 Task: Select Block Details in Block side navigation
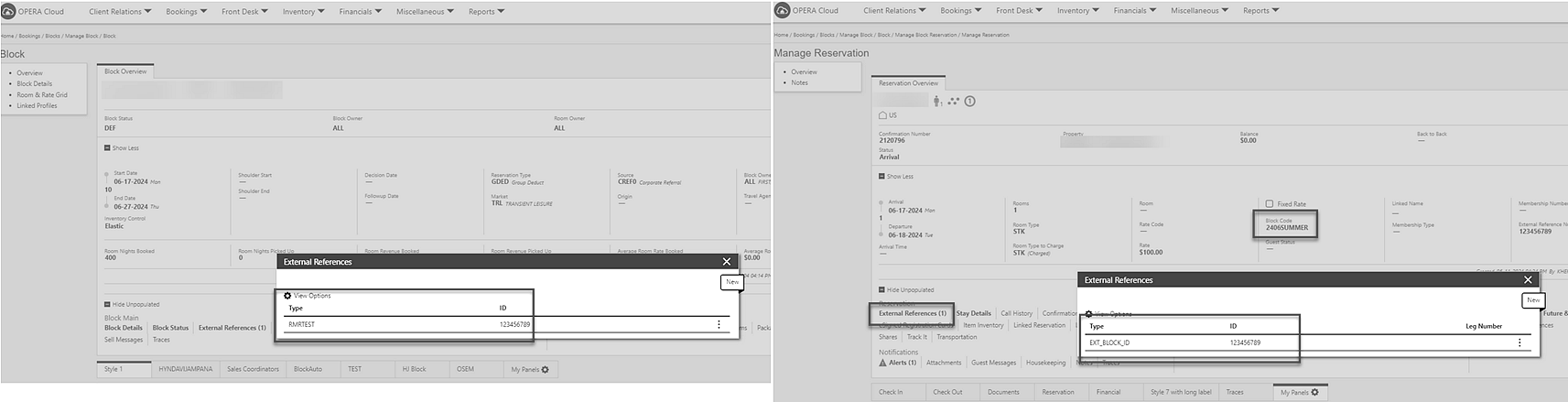pos(34,84)
